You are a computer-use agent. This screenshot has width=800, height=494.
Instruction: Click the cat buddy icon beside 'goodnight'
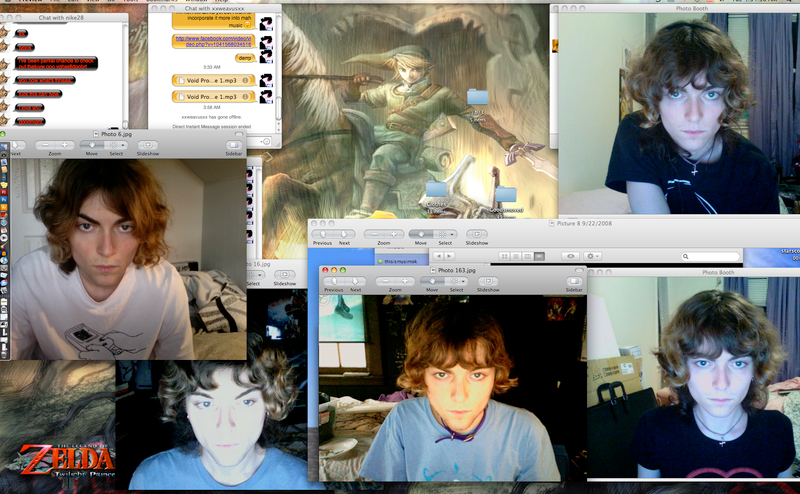tap(5, 121)
